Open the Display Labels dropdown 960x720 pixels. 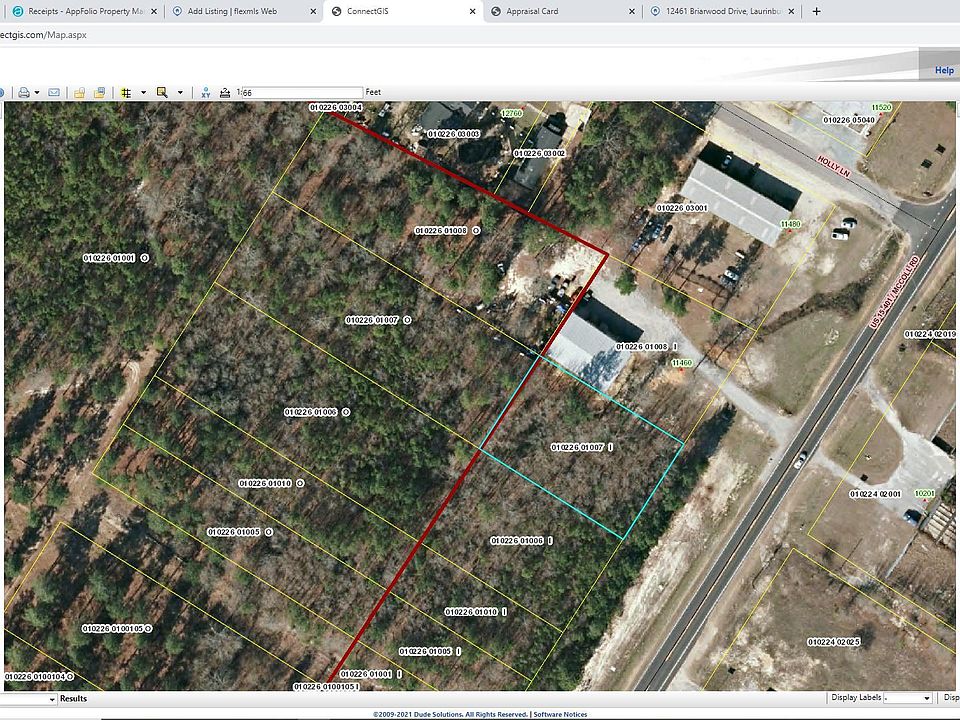click(908, 698)
